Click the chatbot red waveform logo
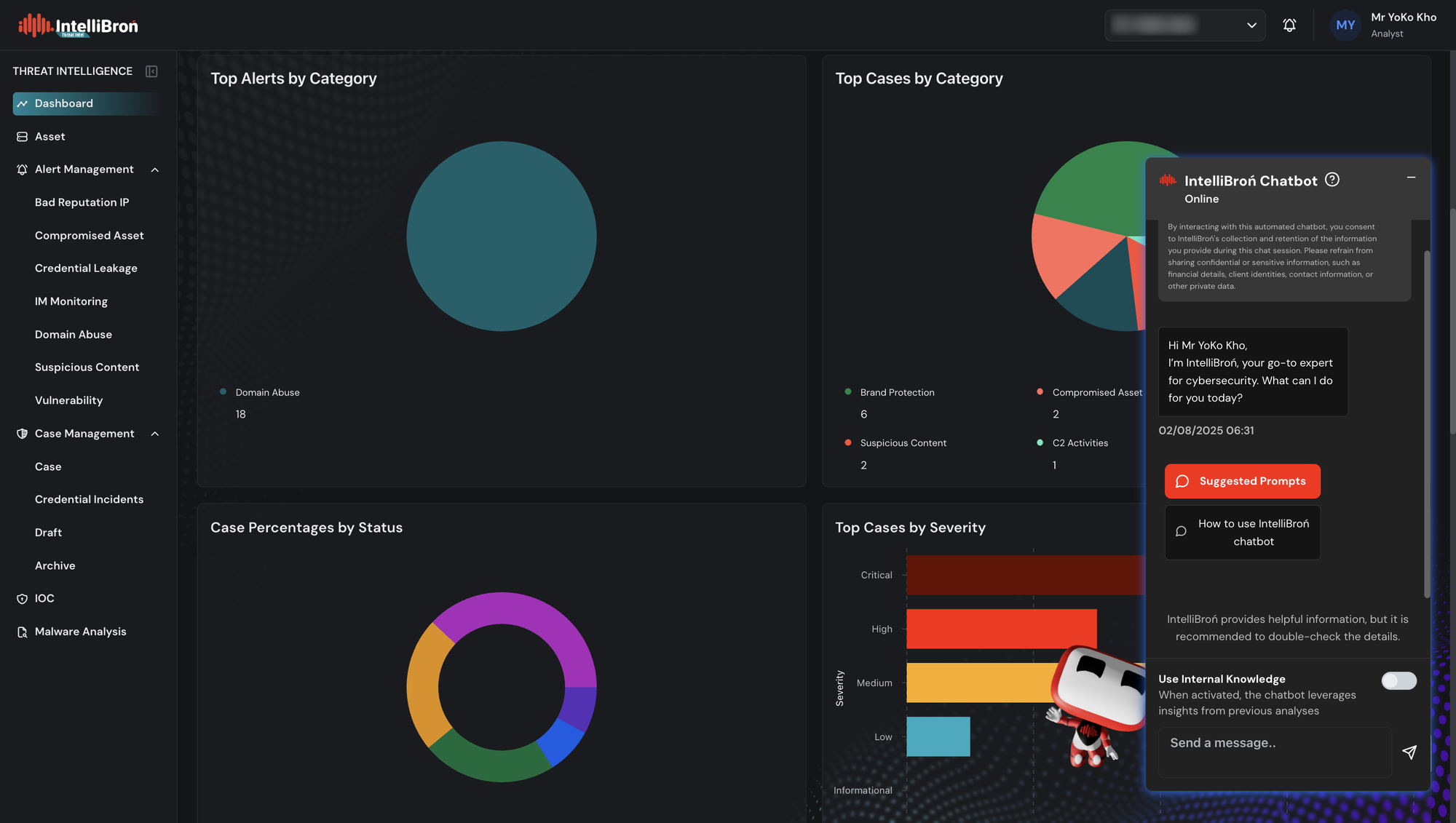This screenshot has width=1456, height=823. (1168, 180)
